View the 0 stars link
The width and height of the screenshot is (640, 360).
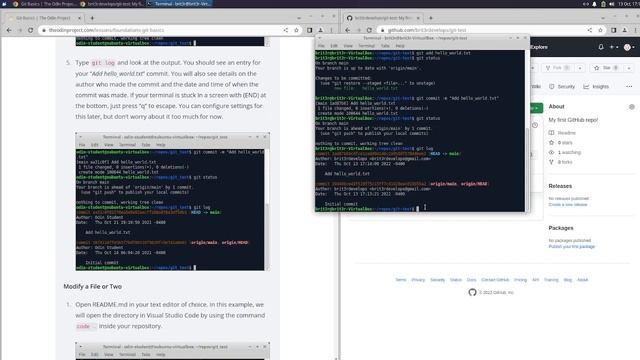(x=561, y=142)
